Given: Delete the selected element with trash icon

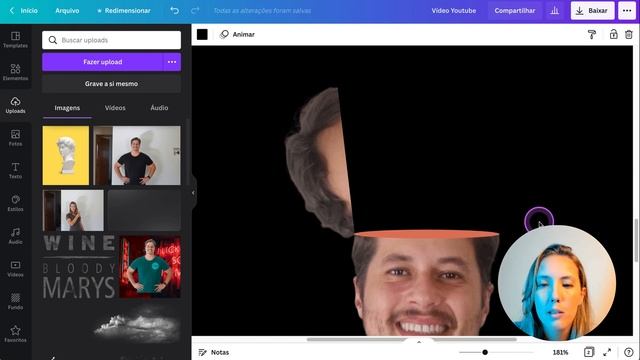Looking at the screenshot, I should coord(629,35).
